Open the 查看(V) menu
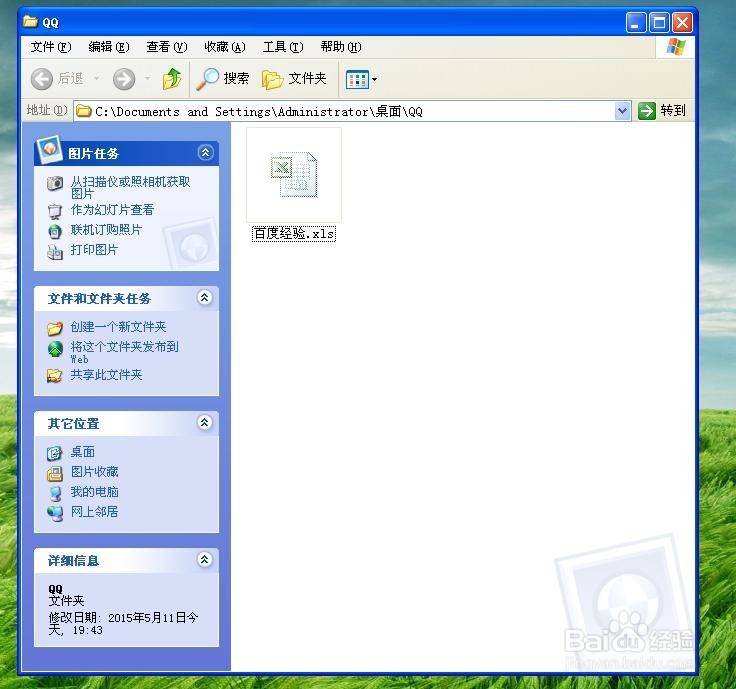This screenshot has width=736, height=689. coord(167,47)
